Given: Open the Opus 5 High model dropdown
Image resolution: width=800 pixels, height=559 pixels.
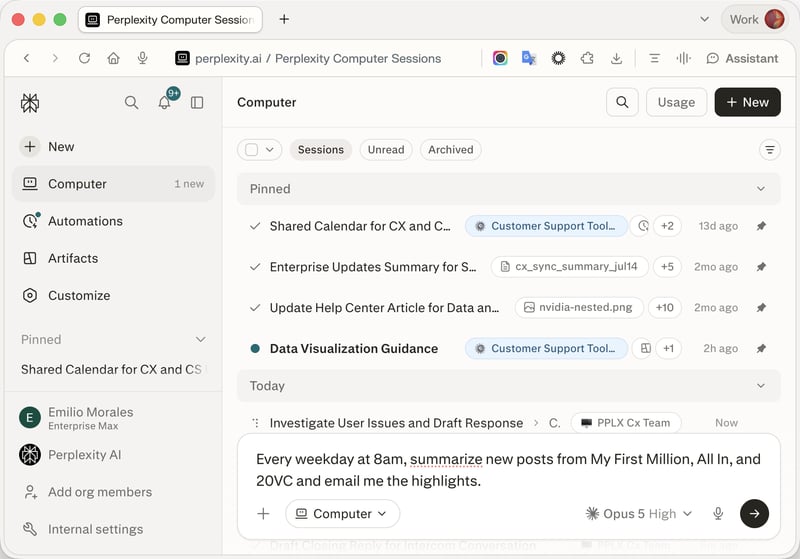Looking at the screenshot, I should pos(639,513).
